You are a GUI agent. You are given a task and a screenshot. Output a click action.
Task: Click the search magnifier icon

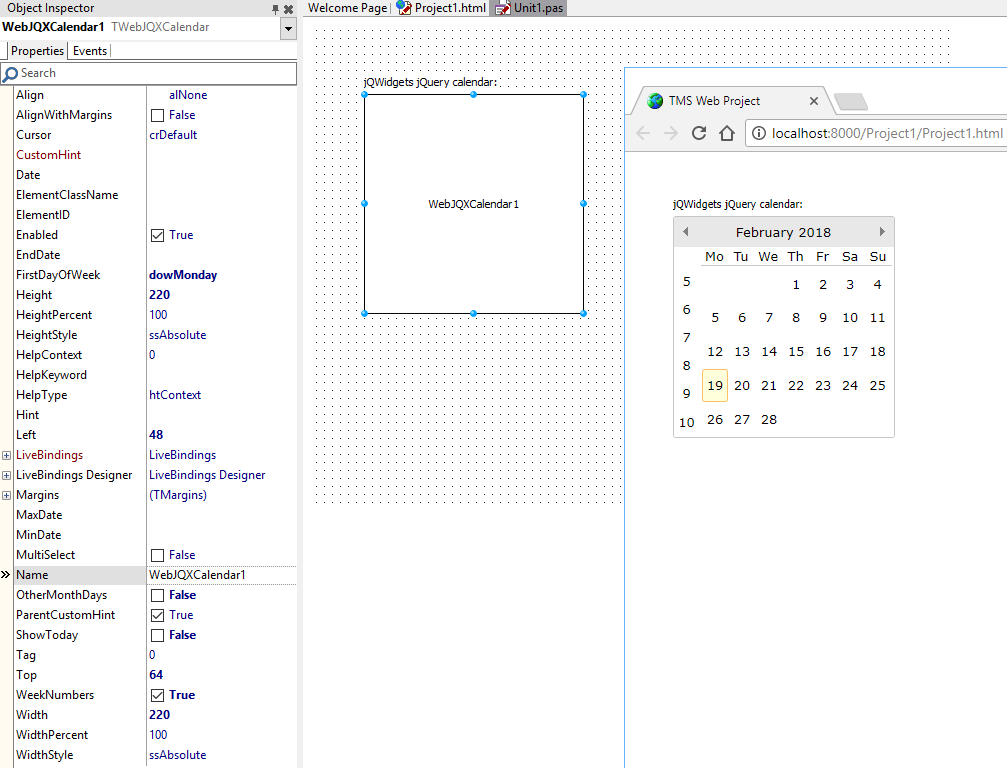tap(10, 74)
